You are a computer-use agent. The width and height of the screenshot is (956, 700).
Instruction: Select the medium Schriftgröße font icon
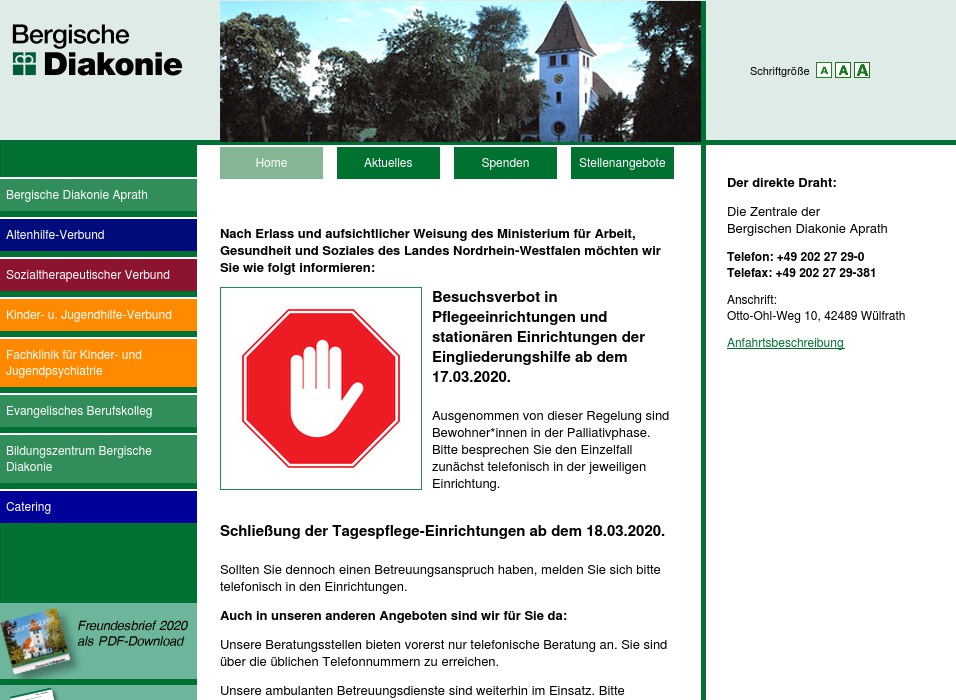842,70
